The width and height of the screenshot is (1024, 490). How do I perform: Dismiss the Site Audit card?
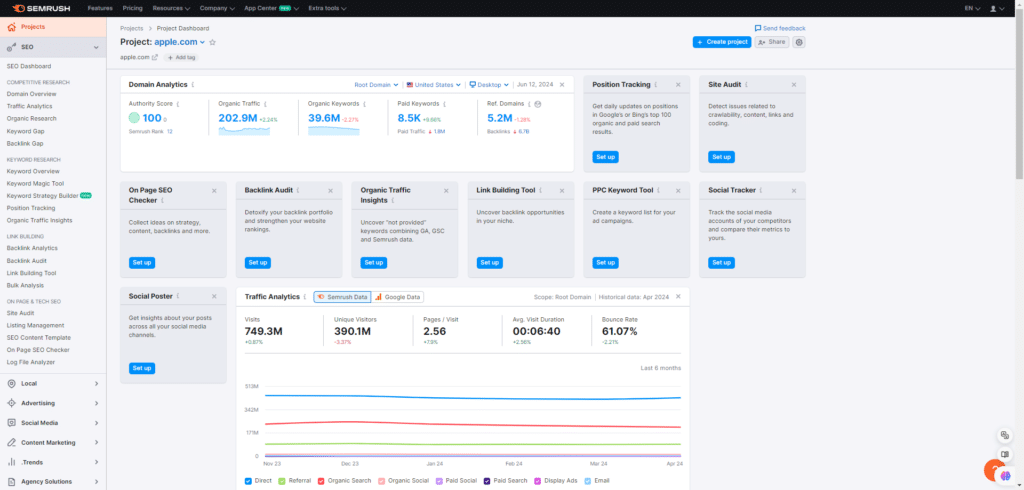(x=794, y=85)
